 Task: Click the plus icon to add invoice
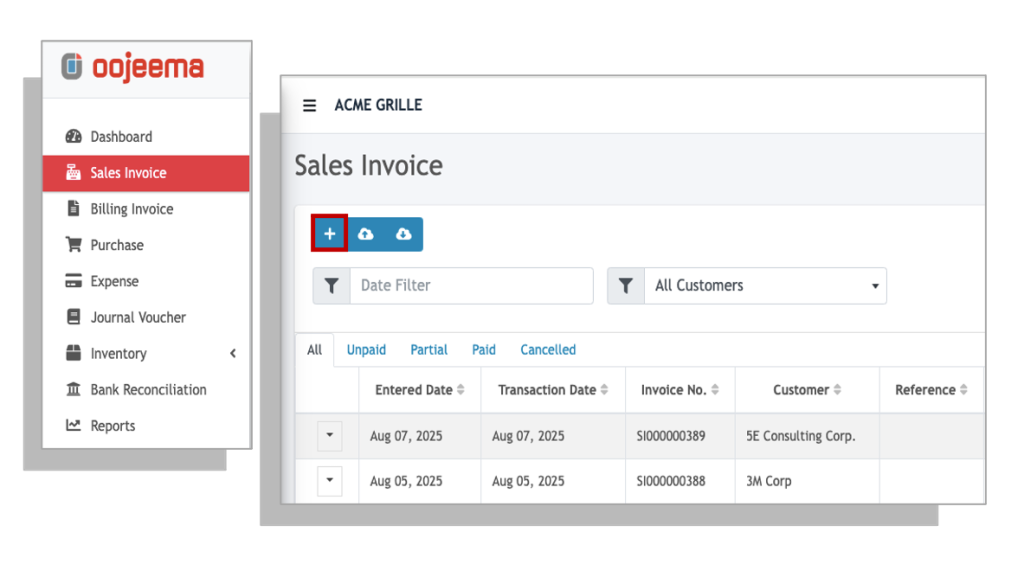pos(329,234)
